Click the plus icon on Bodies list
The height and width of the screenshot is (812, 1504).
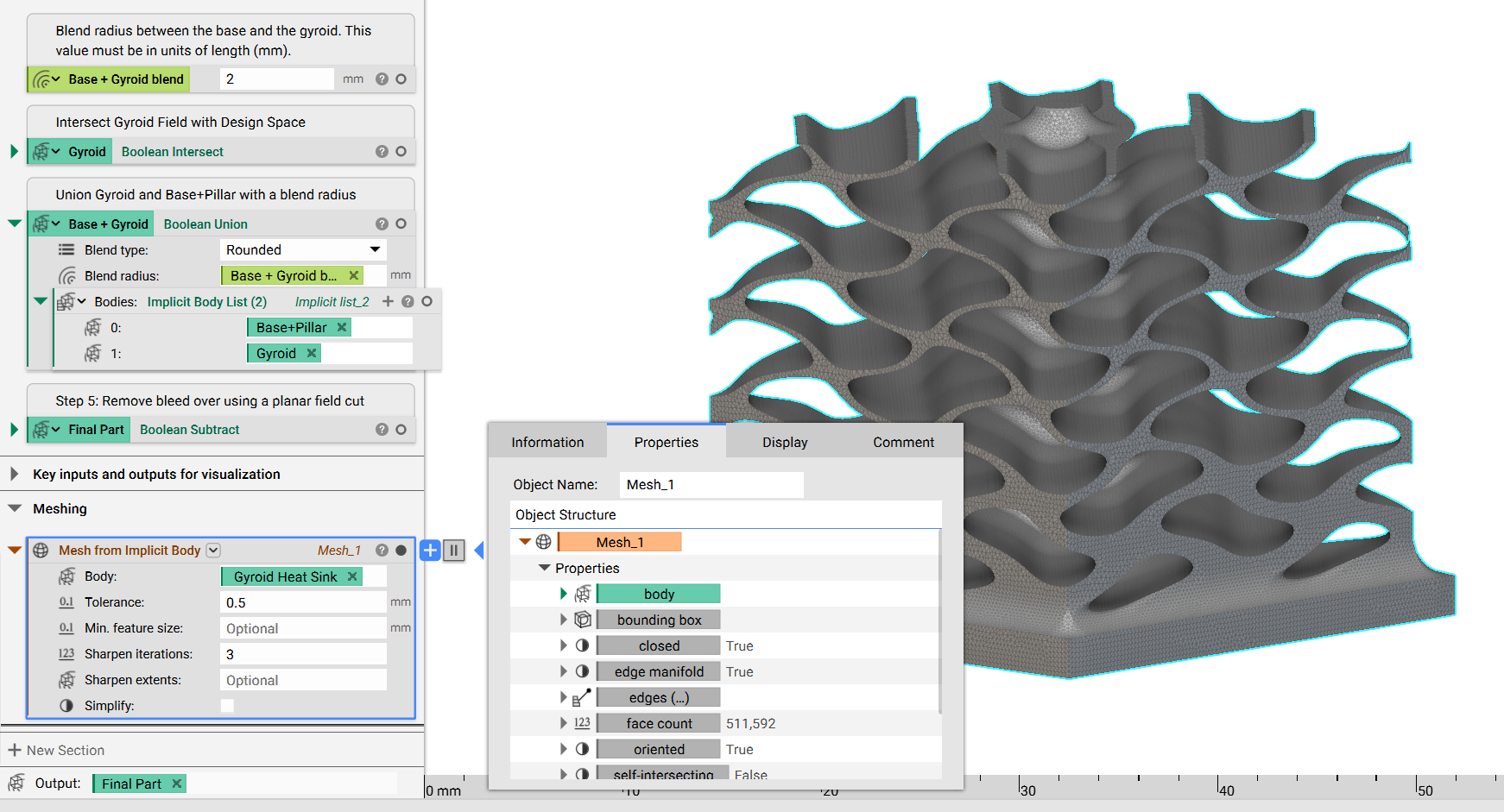pyautogui.click(x=388, y=301)
